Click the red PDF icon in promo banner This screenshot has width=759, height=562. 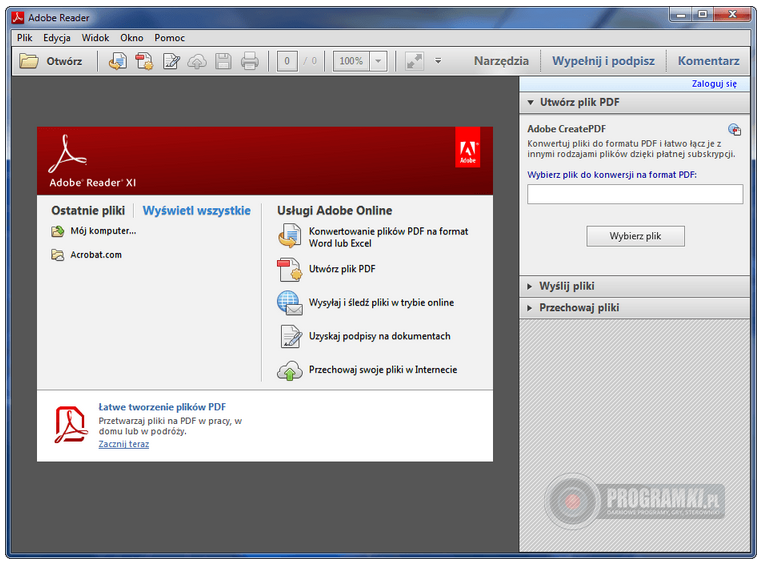[x=71, y=425]
